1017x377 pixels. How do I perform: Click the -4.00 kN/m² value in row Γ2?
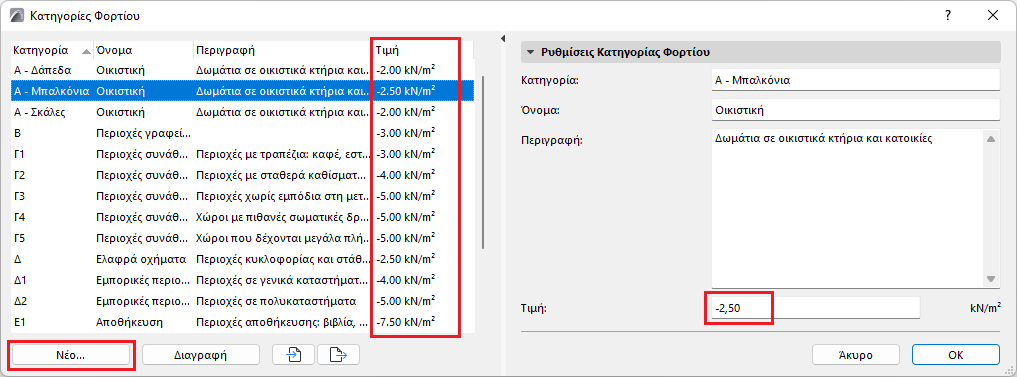tap(405, 175)
